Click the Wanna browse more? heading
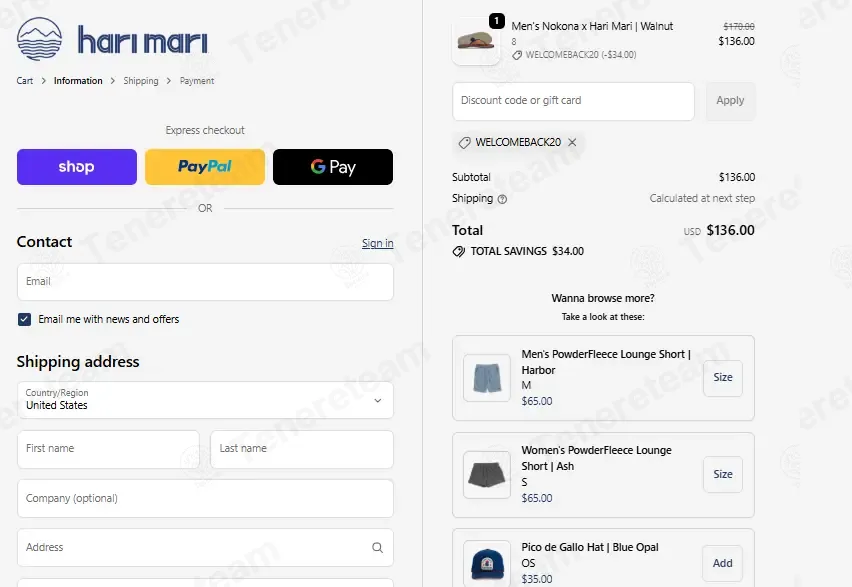The height and width of the screenshot is (587, 852). [603, 298]
